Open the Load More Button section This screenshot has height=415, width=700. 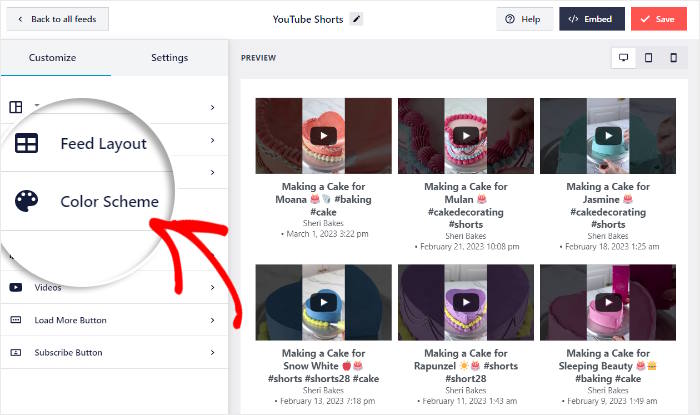[114, 320]
